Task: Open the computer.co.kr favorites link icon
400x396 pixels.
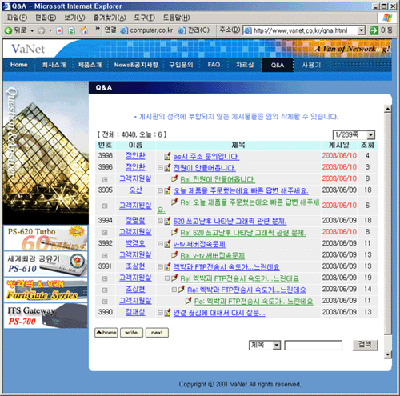Action: coord(124,30)
